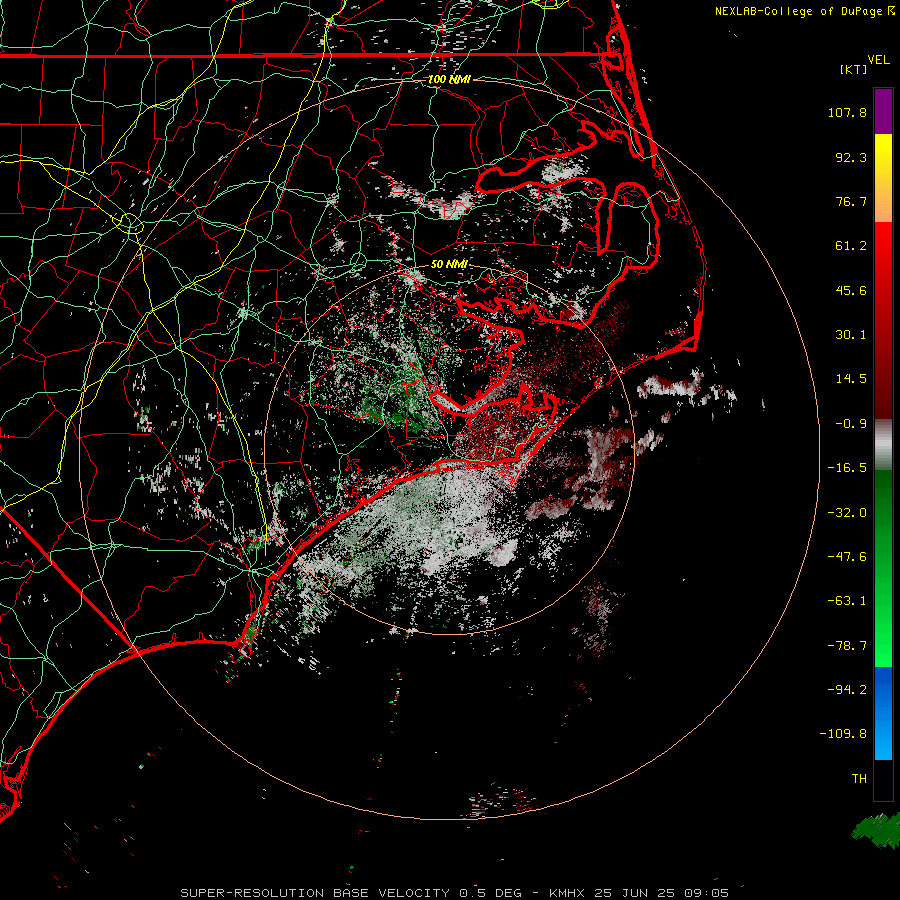Screen dimensions: 900x900
Task: Pick the purple segment of the color bar
Action: click(x=883, y=111)
